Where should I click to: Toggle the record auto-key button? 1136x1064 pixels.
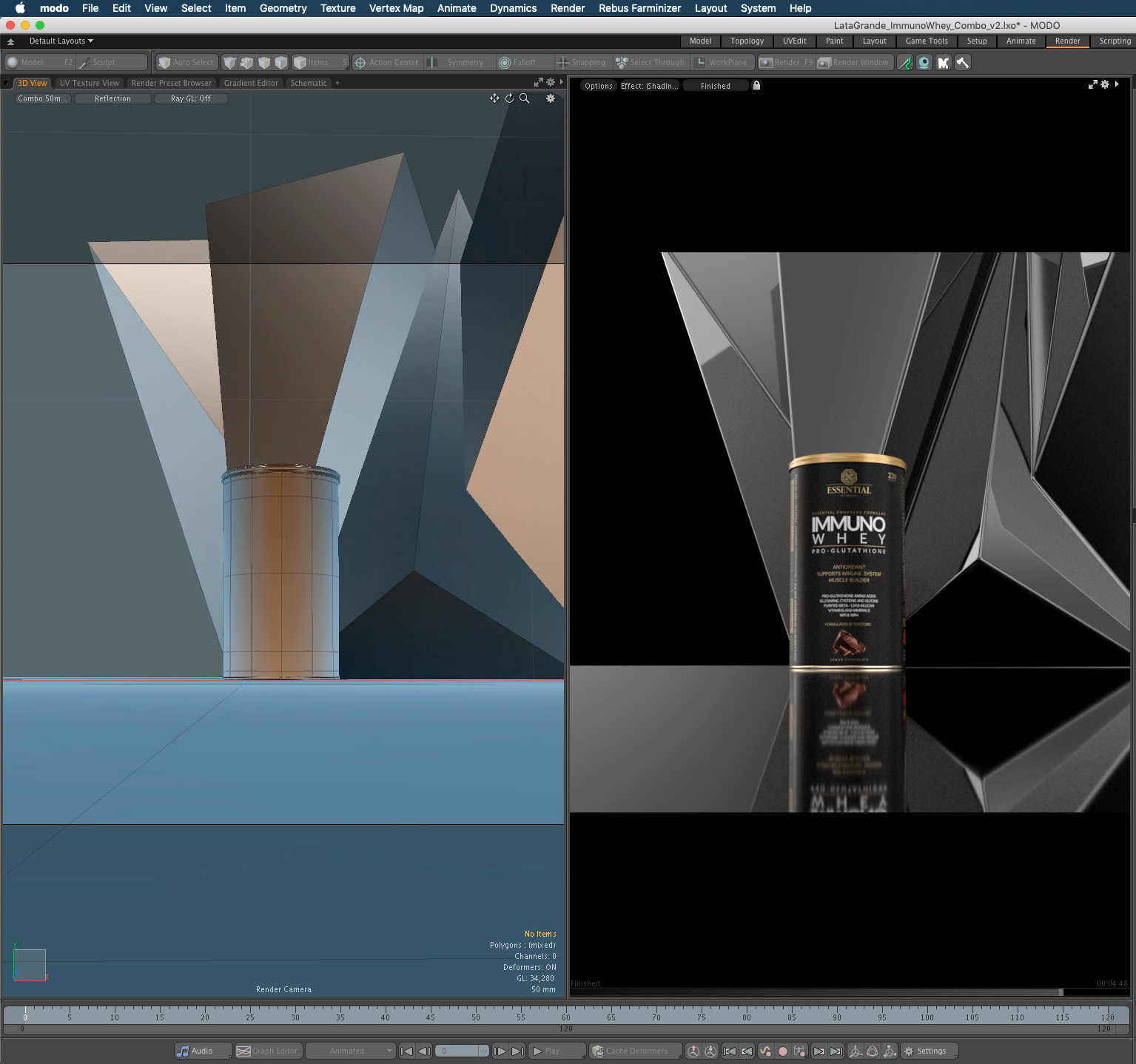(x=782, y=1051)
